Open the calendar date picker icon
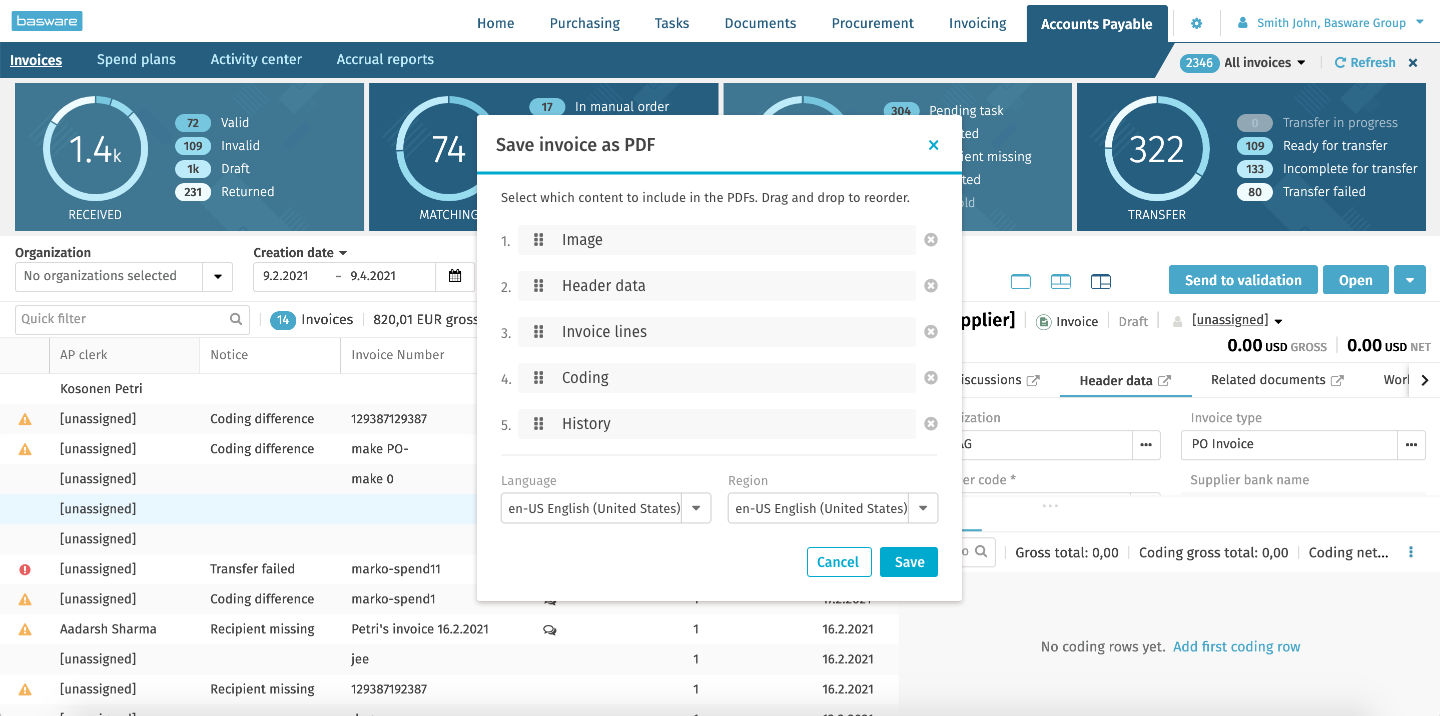1440x716 pixels. tap(455, 276)
